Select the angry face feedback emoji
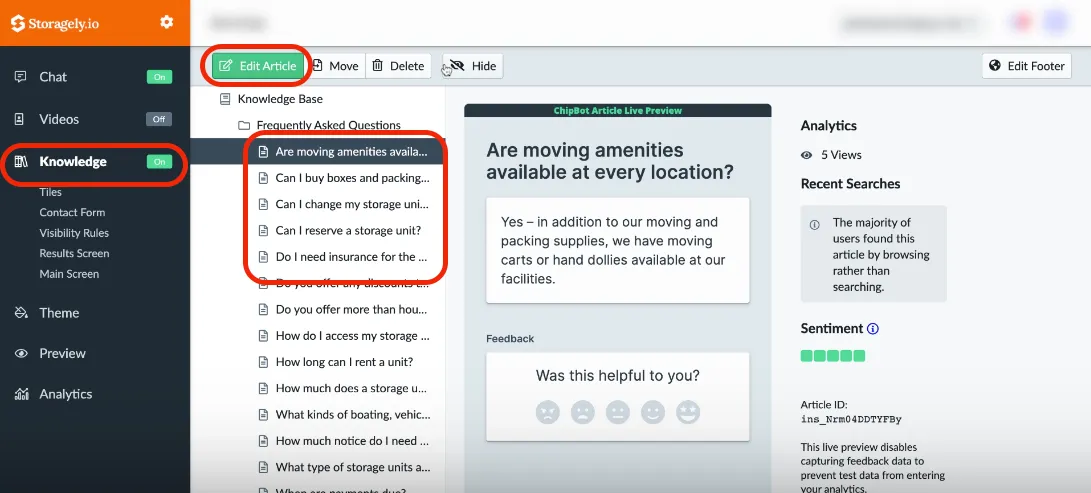1091x493 pixels. click(548, 412)
